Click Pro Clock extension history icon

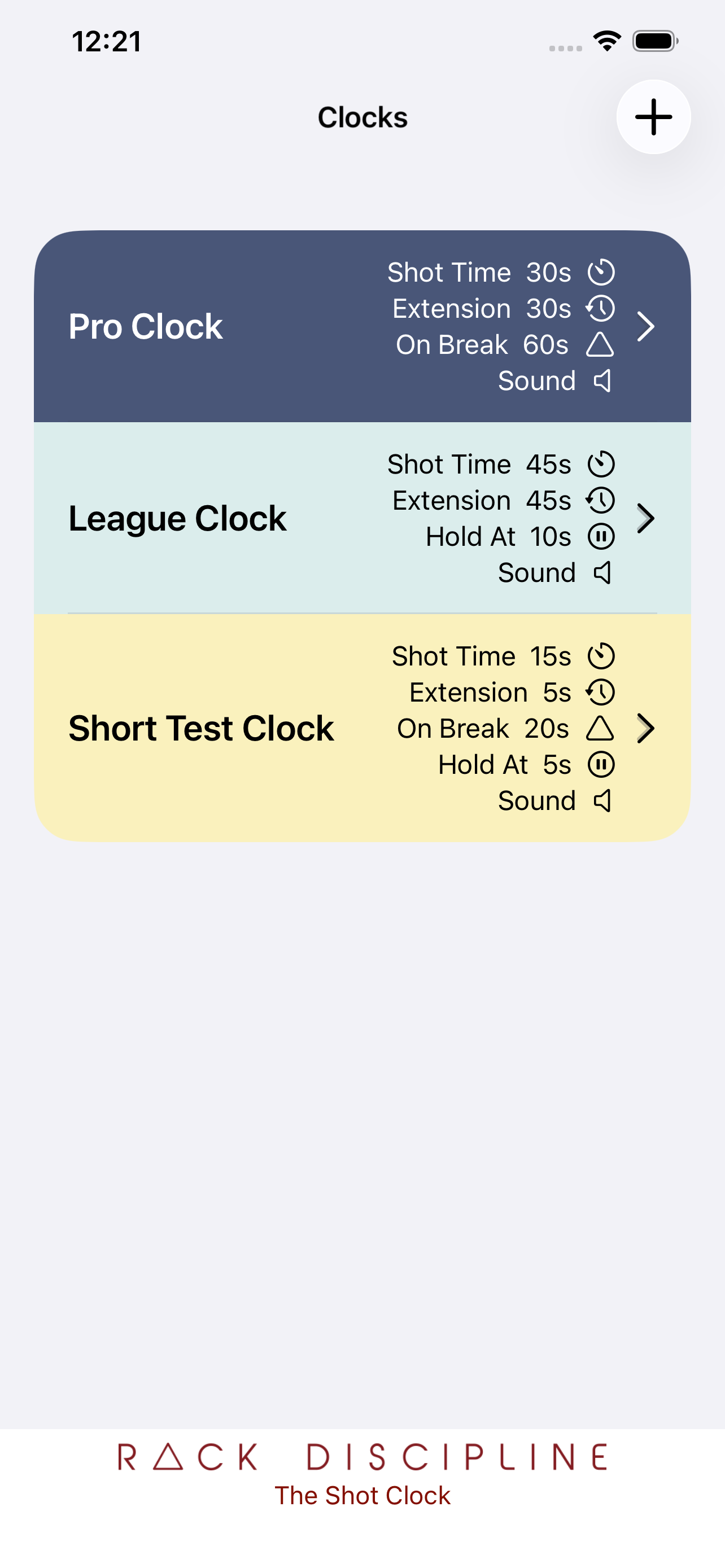tap(601, 309)
